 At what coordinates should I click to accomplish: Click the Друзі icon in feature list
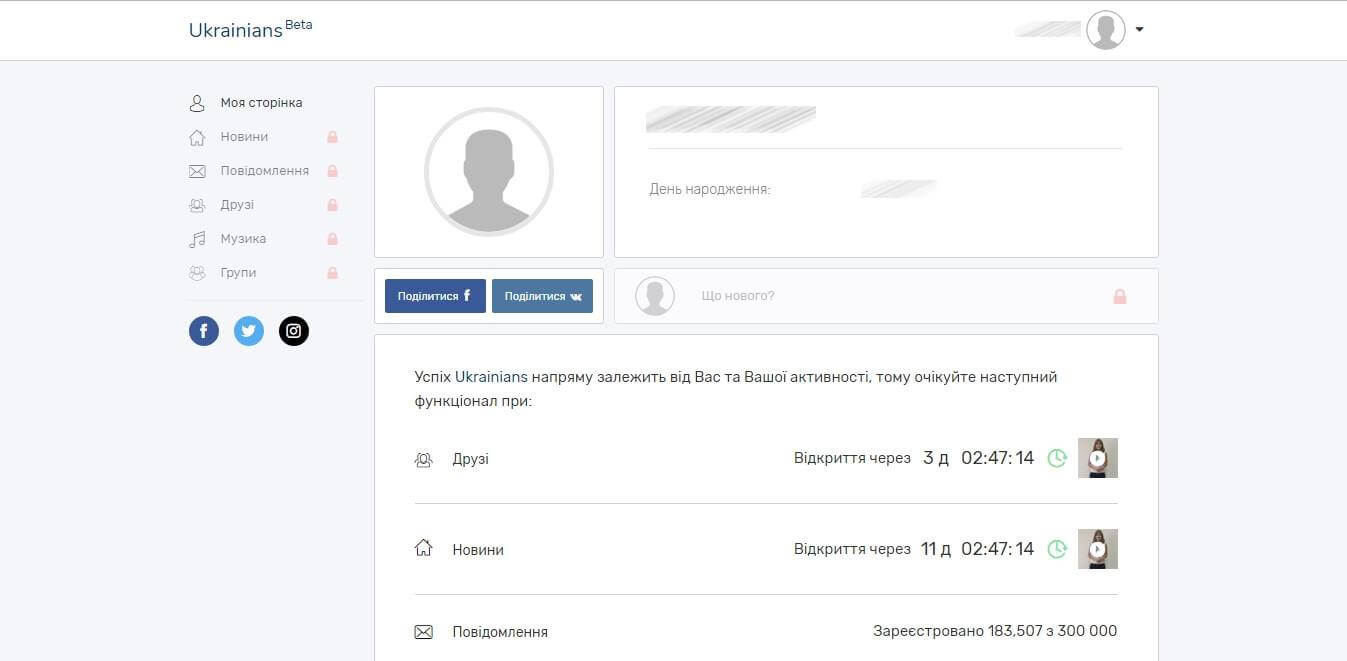pos(423,459)
